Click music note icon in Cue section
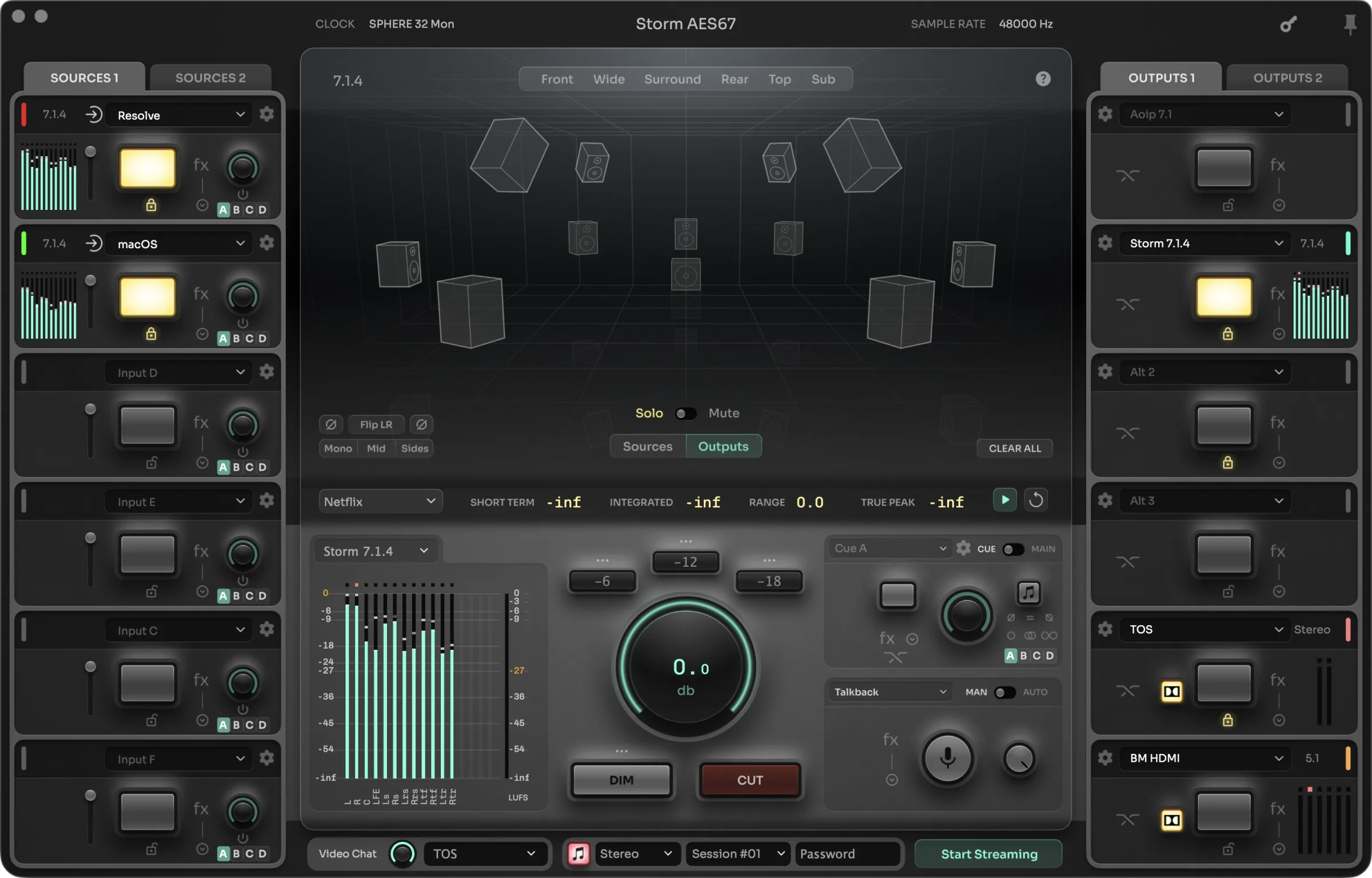 coord(1028,593)
